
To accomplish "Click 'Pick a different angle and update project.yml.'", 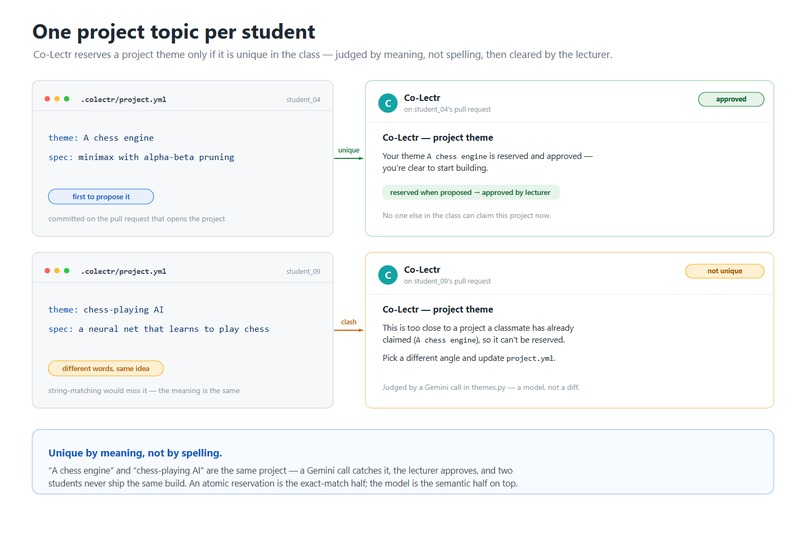I will pyautogui.click(x=469, y=358).
